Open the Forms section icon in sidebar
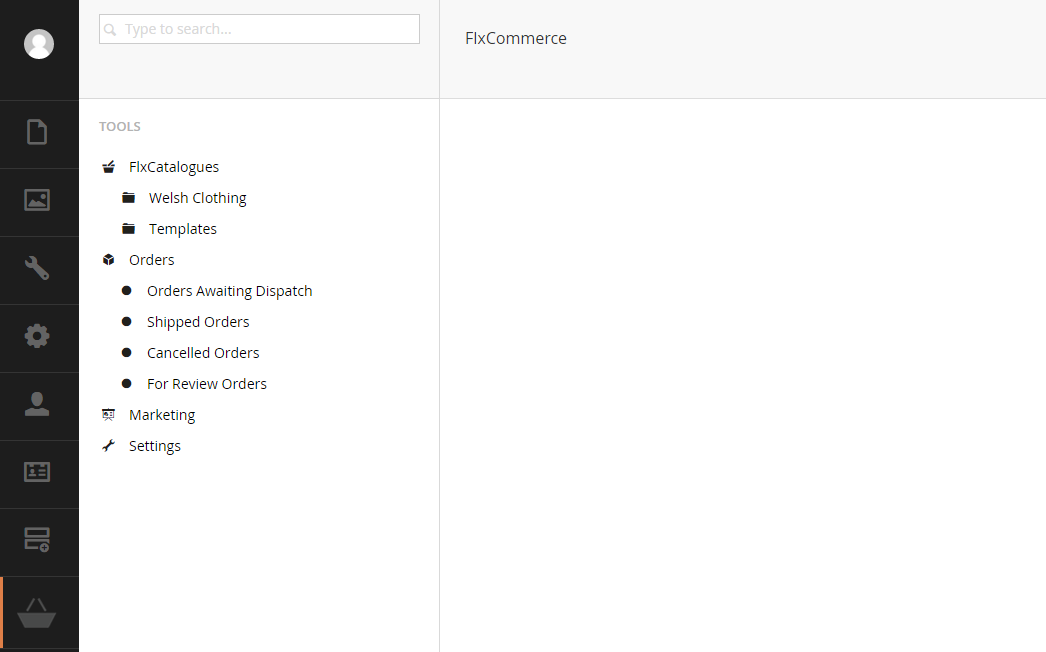 coord(37,540)
